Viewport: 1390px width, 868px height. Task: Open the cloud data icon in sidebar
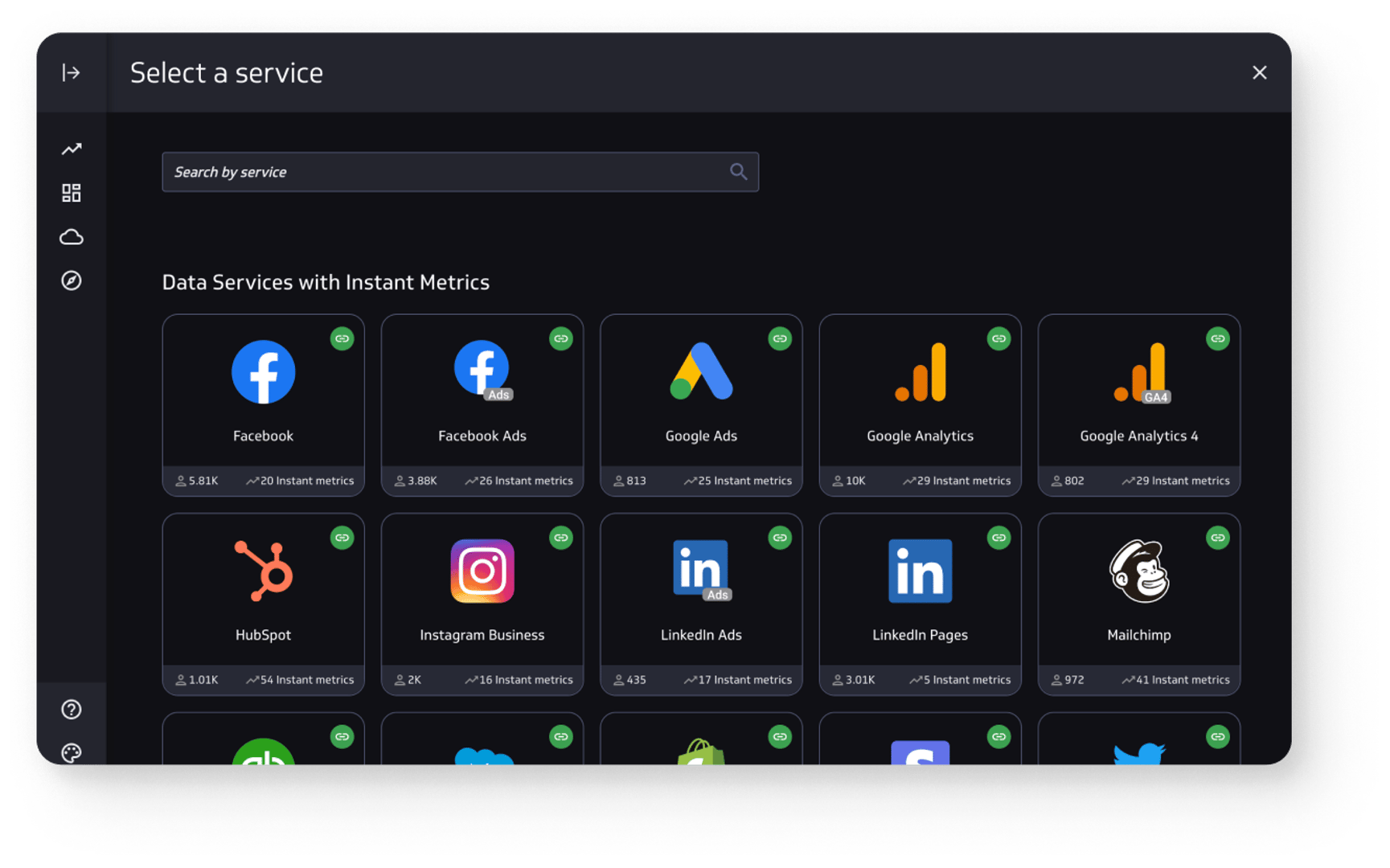[x=72, y=237]
